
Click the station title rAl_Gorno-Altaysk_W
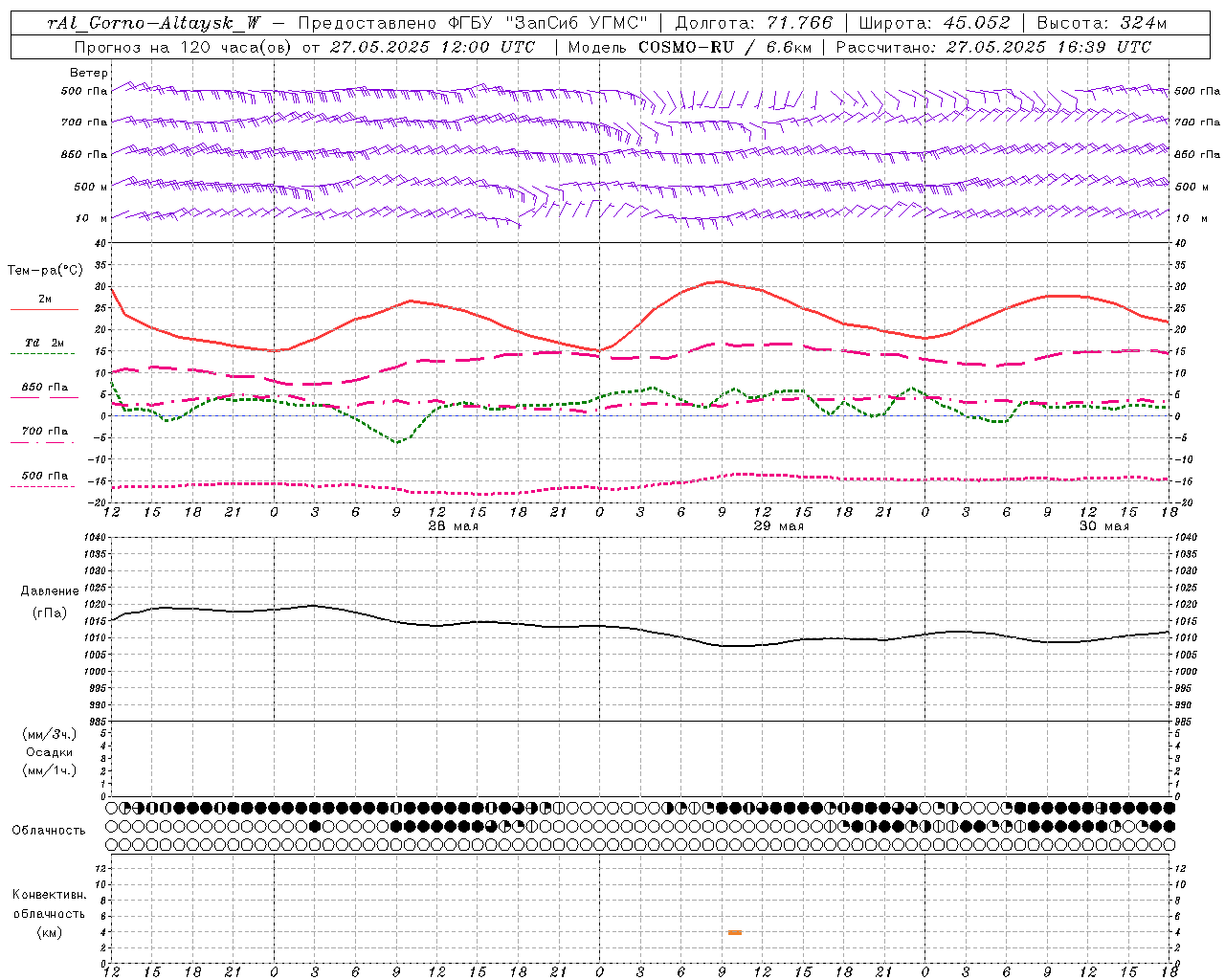point(154,23)
